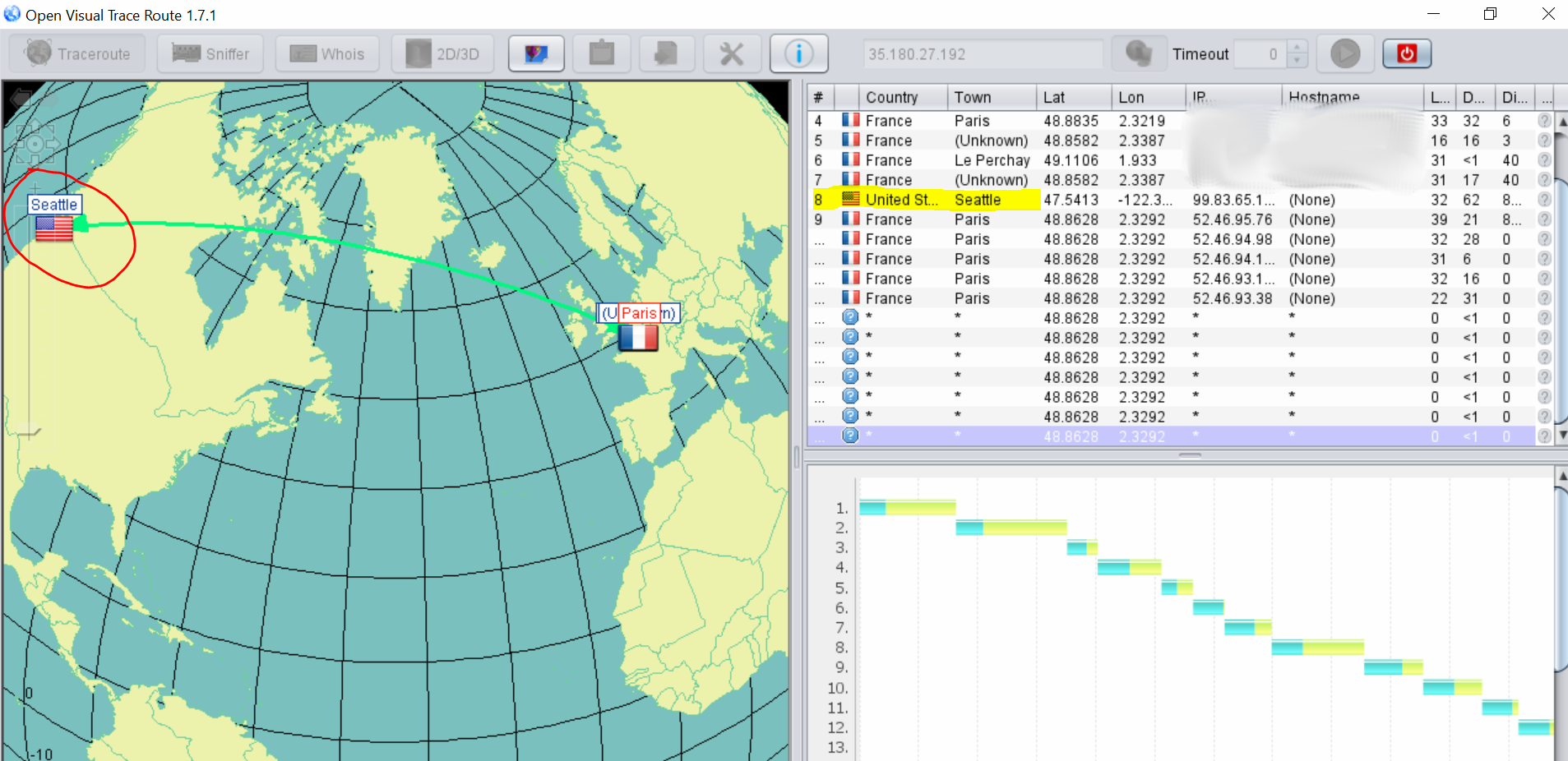The width and height of the screenshot is (1568, 761).
Task: Click the map pan compass control
Action: tap(35, 144)
